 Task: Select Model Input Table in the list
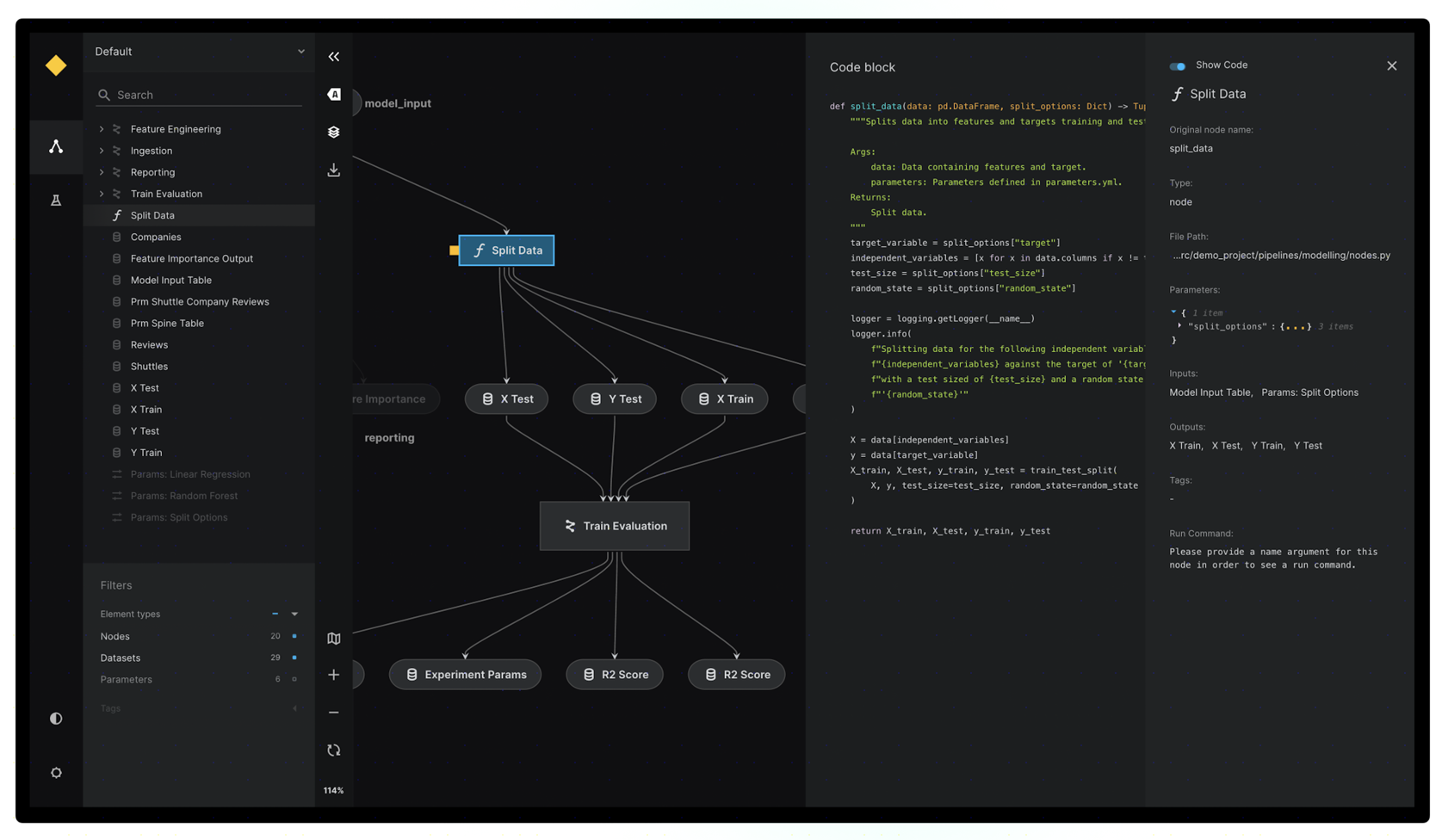click(170, 280)
